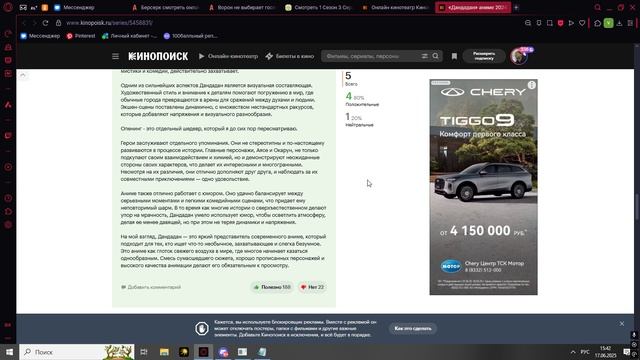640x360 pixels.
Task: Click Добавить комментарий under the review
Action: click(151, 287)
